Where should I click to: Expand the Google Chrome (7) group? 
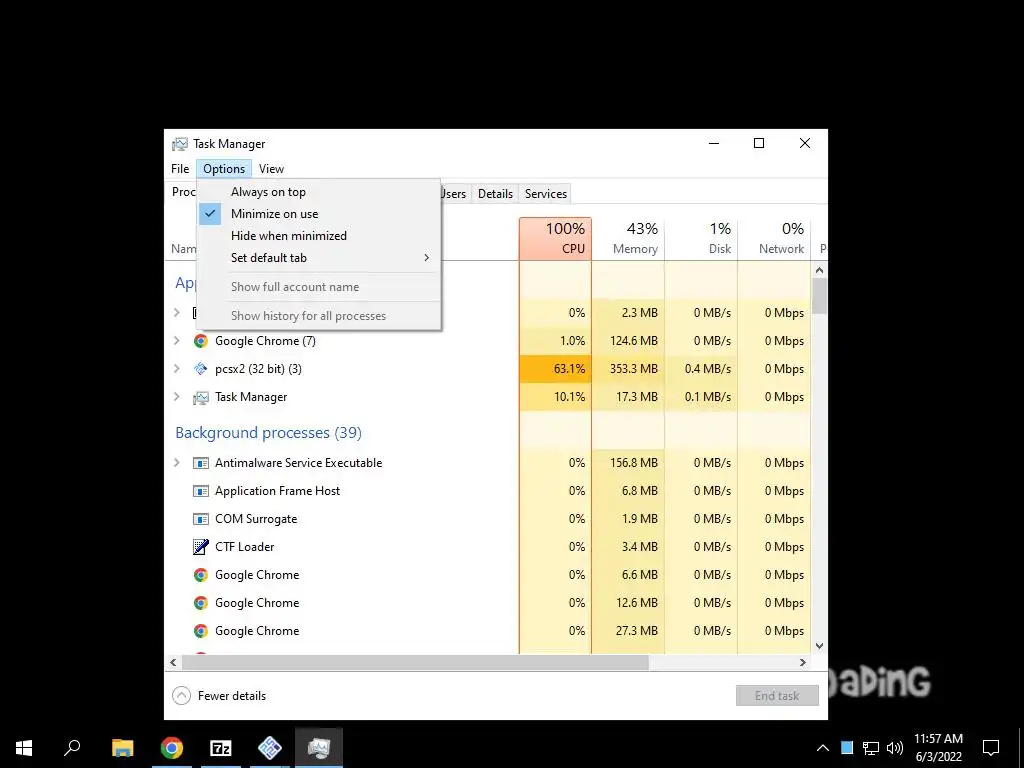click(x=176, y=341)
